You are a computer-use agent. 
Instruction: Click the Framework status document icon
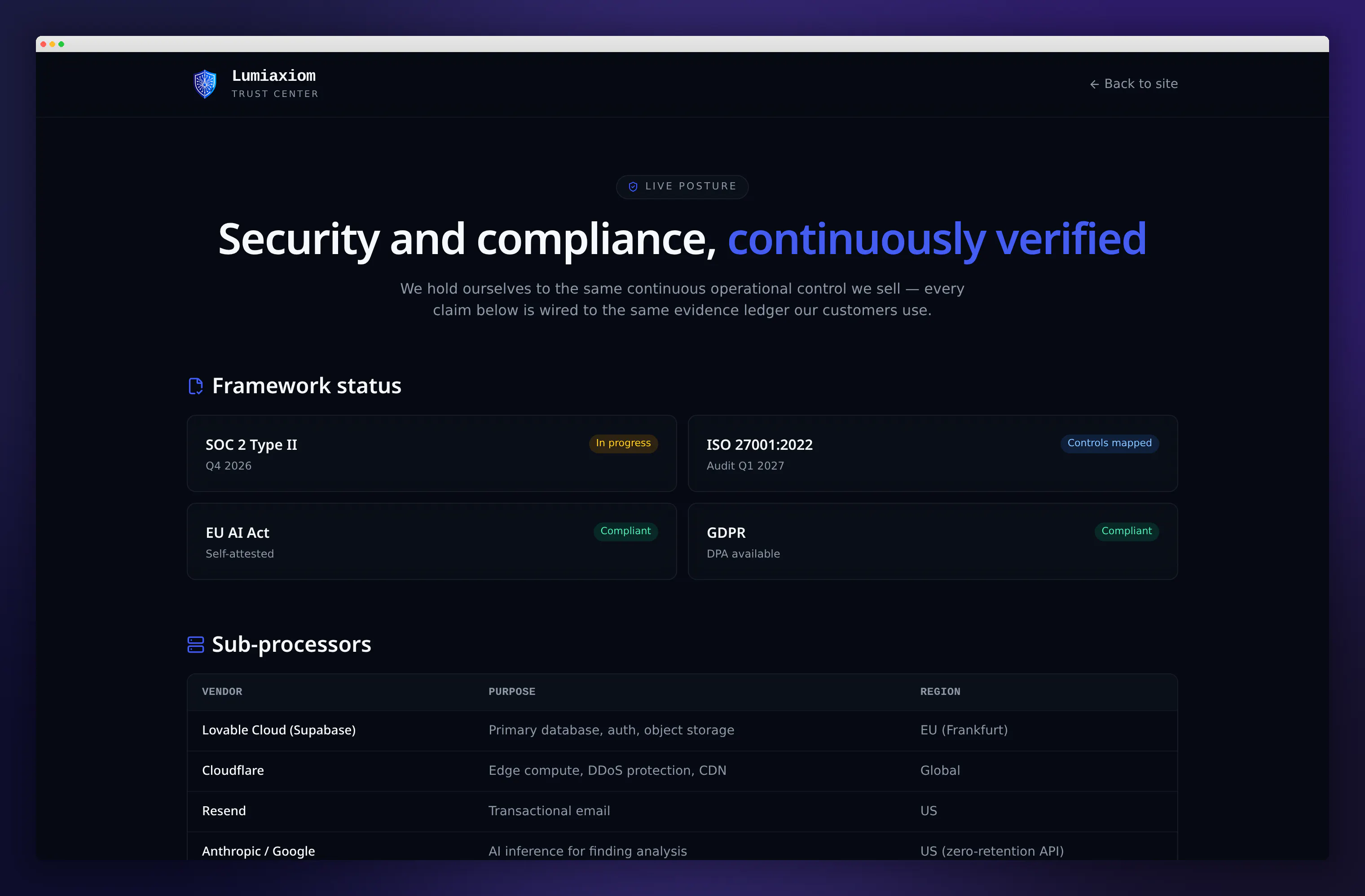[196, 386]
